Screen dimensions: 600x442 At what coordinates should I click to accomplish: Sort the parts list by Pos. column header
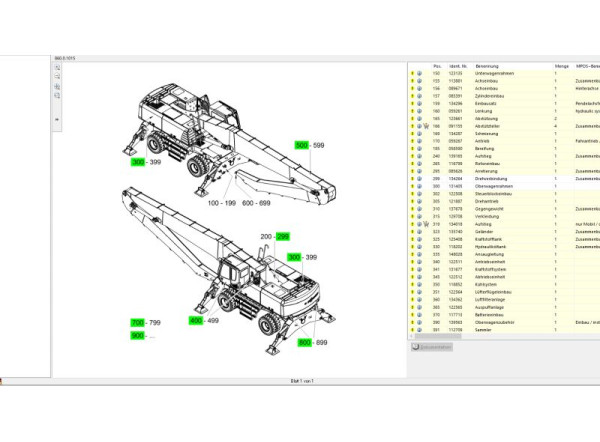coord(437,63)
